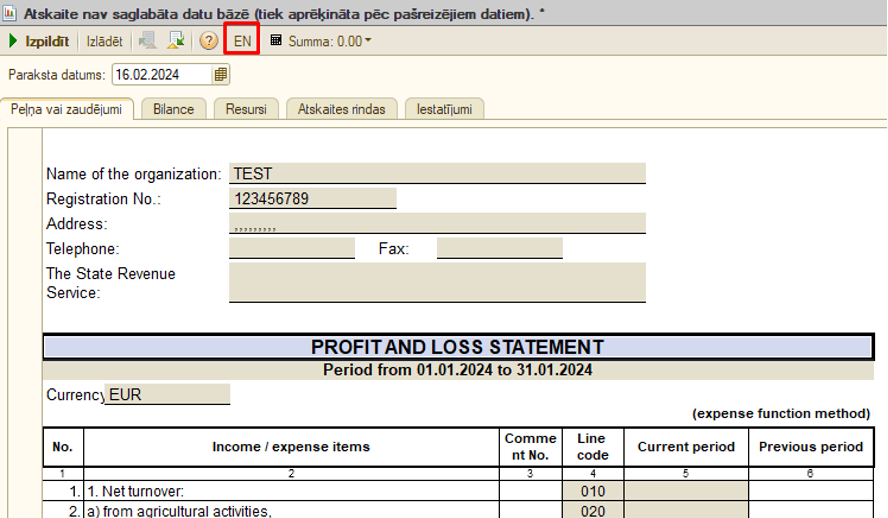
Task: Open calendar picker for Paraksta datums
Action: pyautogui.click(x=221, y=74)
